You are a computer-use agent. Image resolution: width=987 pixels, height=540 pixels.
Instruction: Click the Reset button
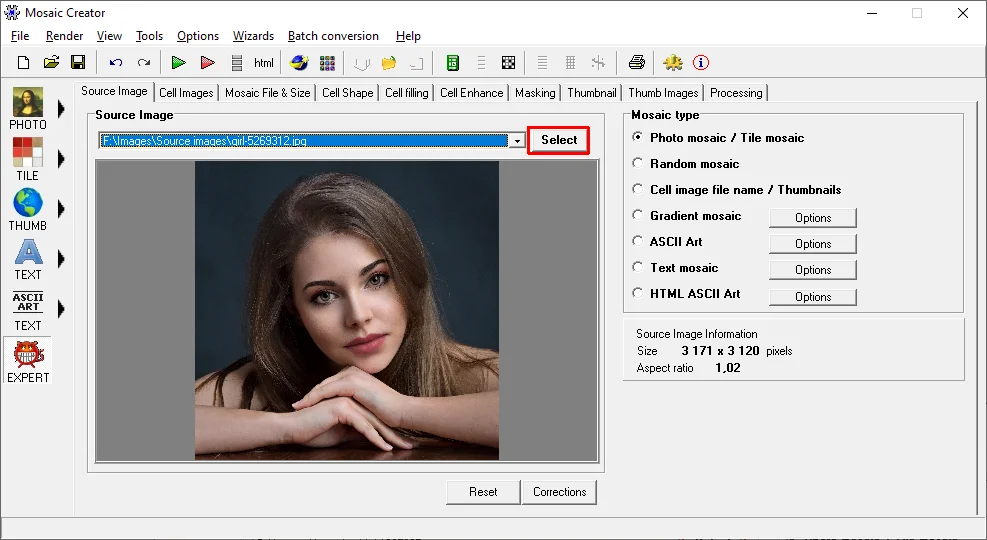point(483,492)
